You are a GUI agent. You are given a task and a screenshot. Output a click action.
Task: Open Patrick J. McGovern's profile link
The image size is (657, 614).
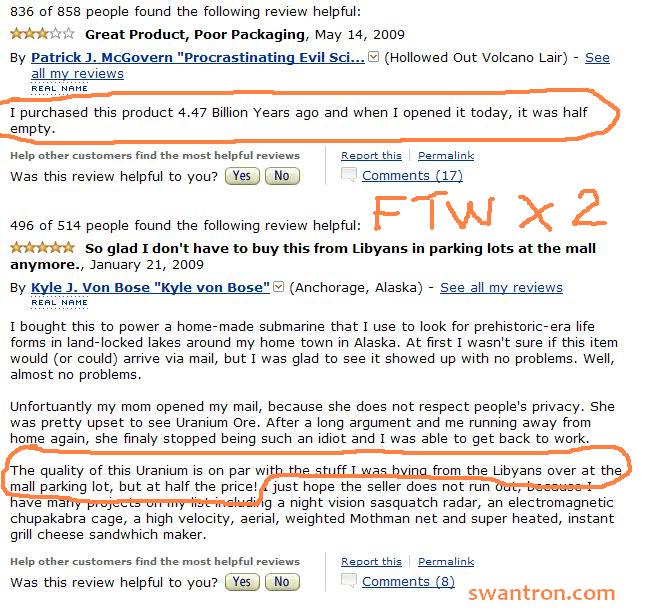click(197, 58)
